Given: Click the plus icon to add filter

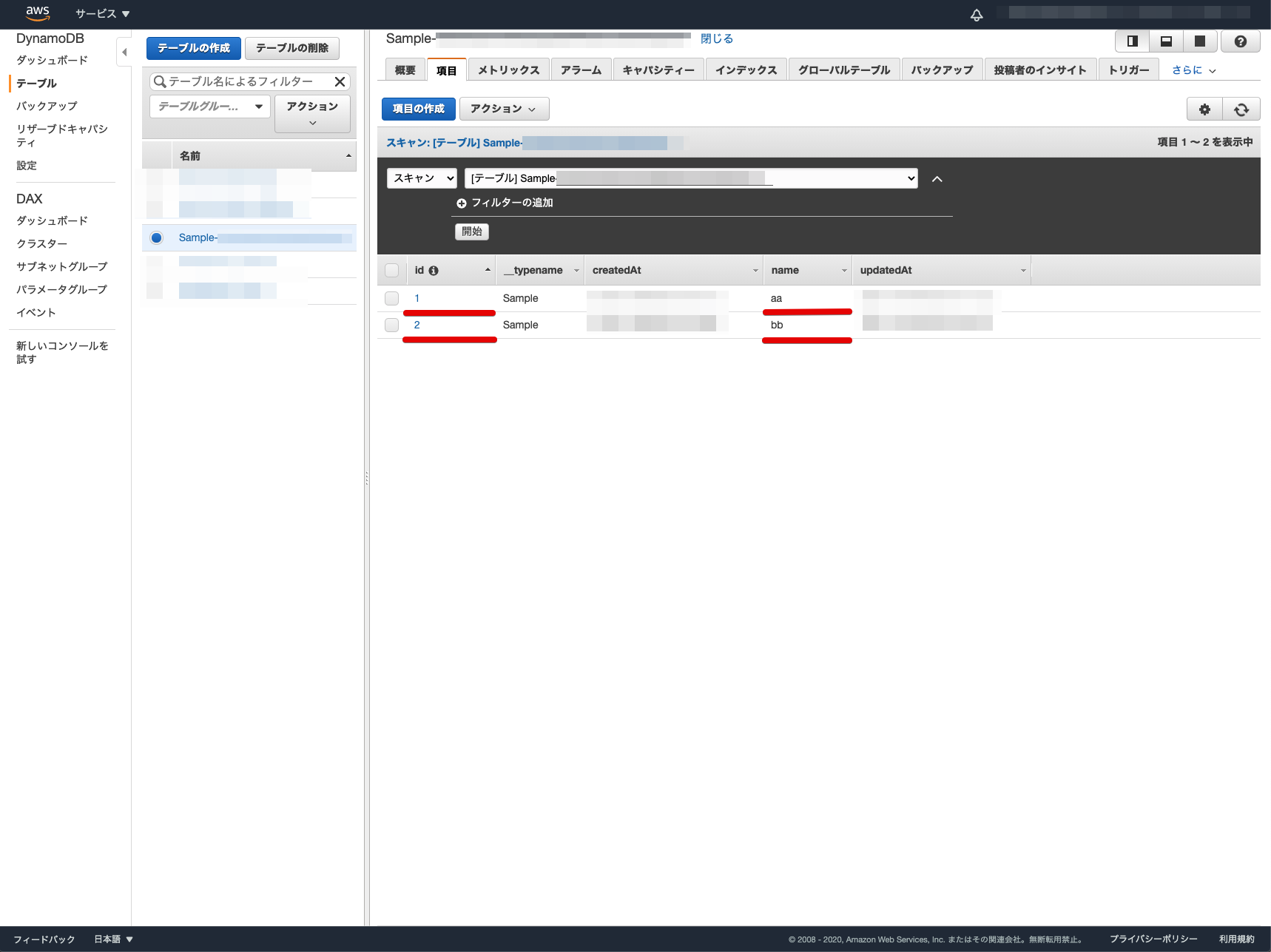Looking at the screenshot, I should [x=462, y=203].
